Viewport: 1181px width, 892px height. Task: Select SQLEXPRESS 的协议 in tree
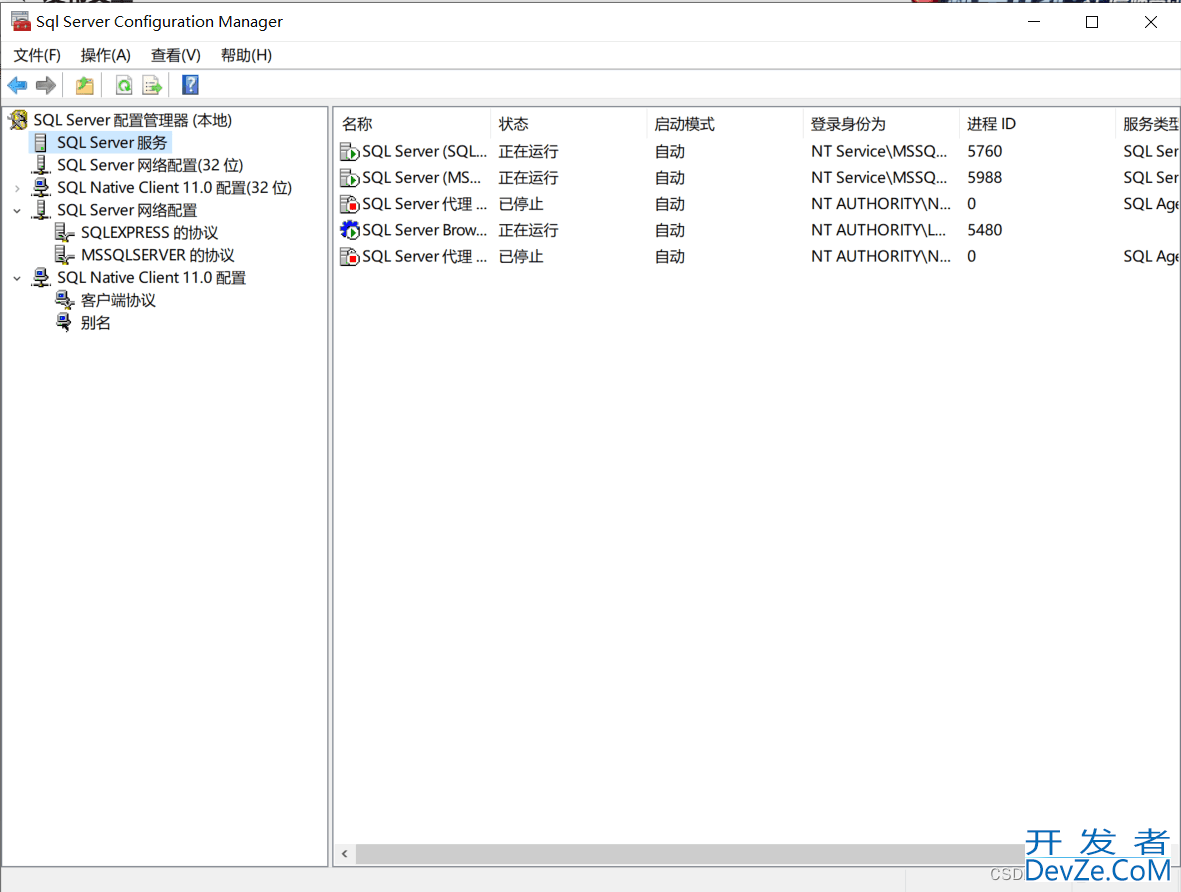tap(149, 233)
